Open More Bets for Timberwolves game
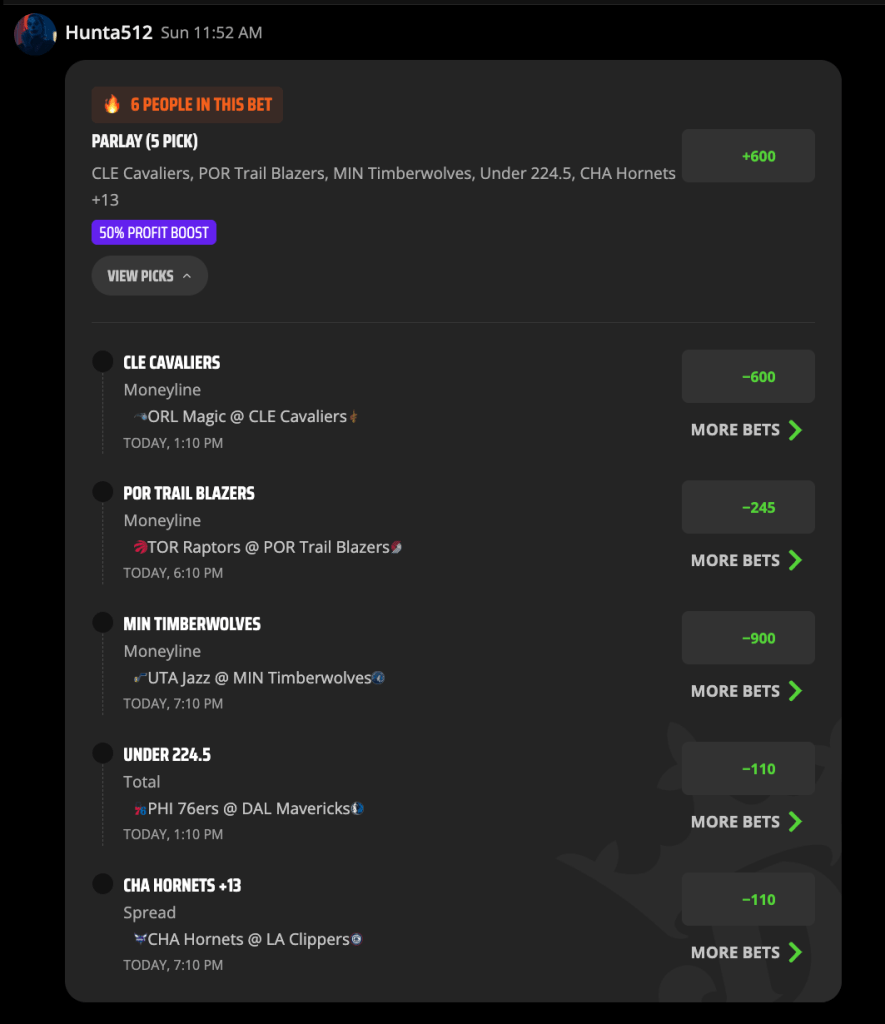 pyautogui.click(x=747, y=691)
